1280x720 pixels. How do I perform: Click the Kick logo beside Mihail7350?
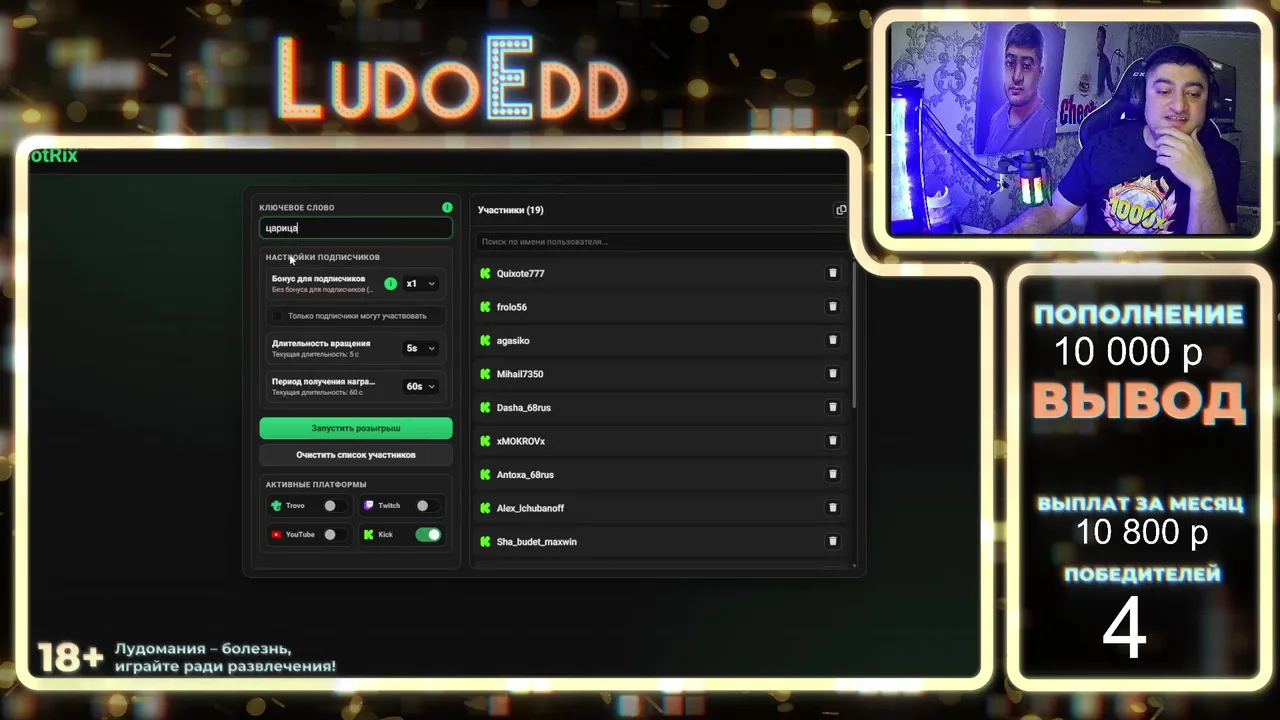point(485,374)
